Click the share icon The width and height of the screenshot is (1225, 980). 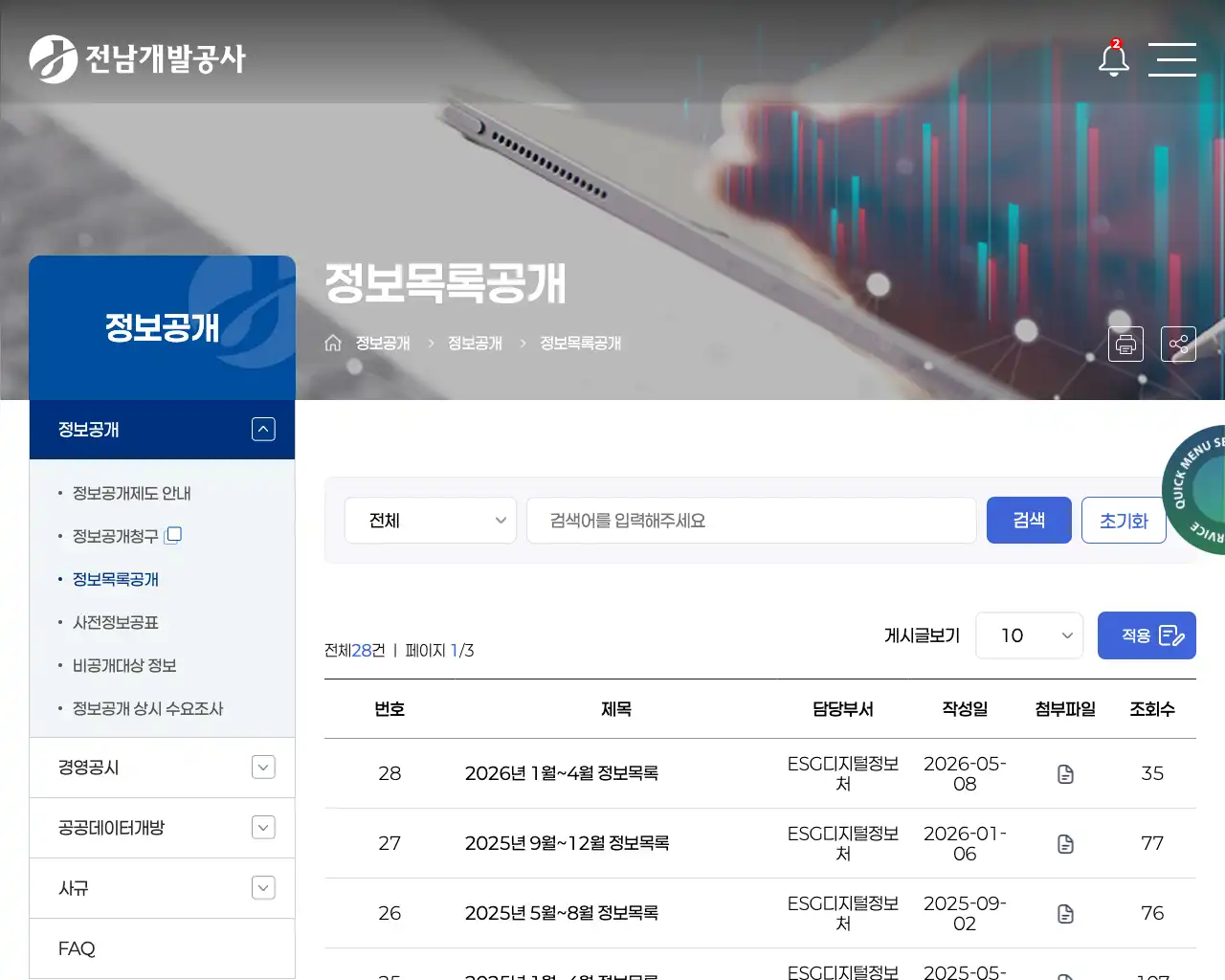[x=1178, y=344]
